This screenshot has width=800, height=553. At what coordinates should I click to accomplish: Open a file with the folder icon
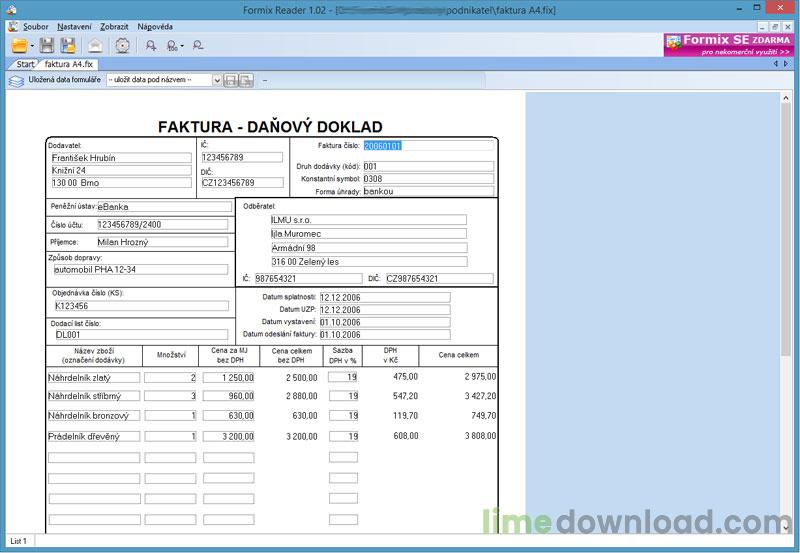coord(19,46)
